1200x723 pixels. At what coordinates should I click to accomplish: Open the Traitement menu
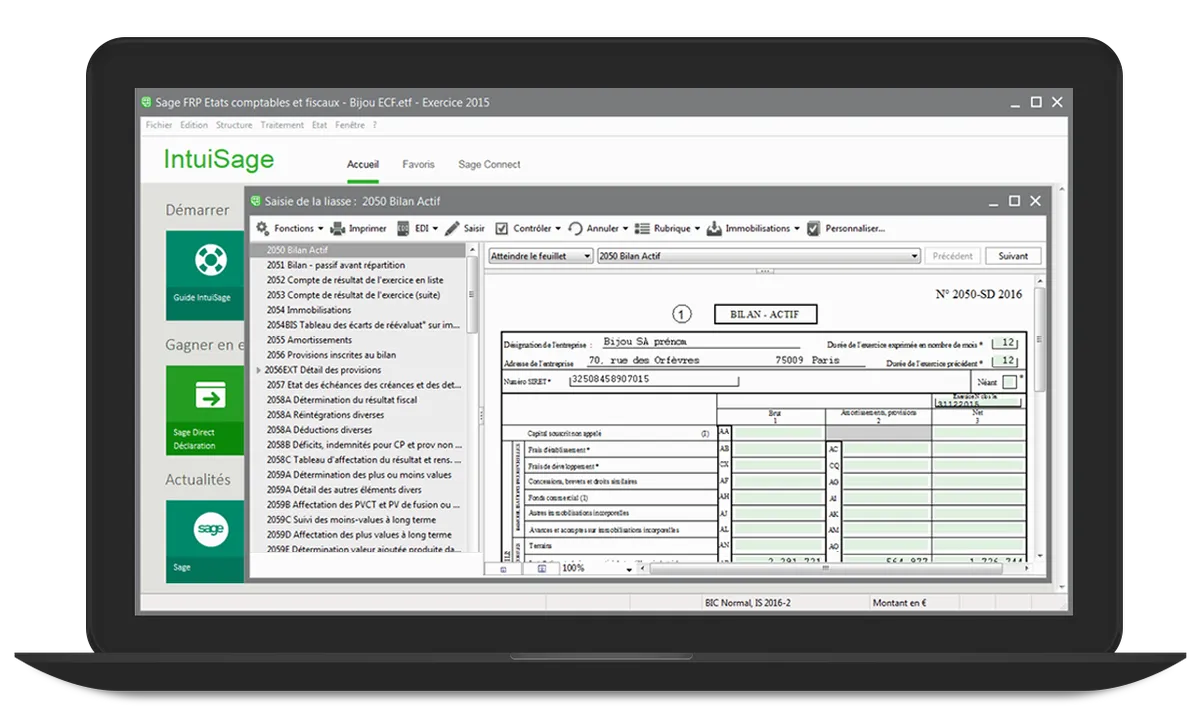point(282,126)
